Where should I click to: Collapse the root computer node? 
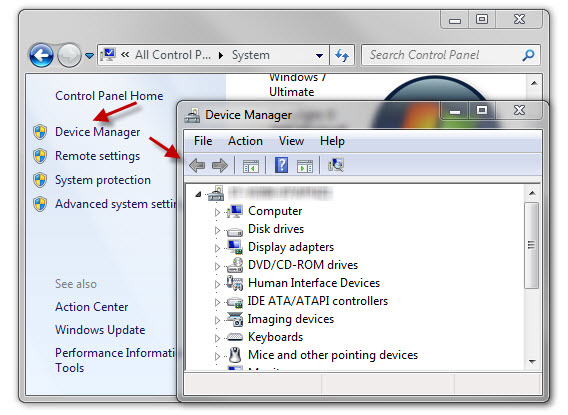click(x=198, y=195)
